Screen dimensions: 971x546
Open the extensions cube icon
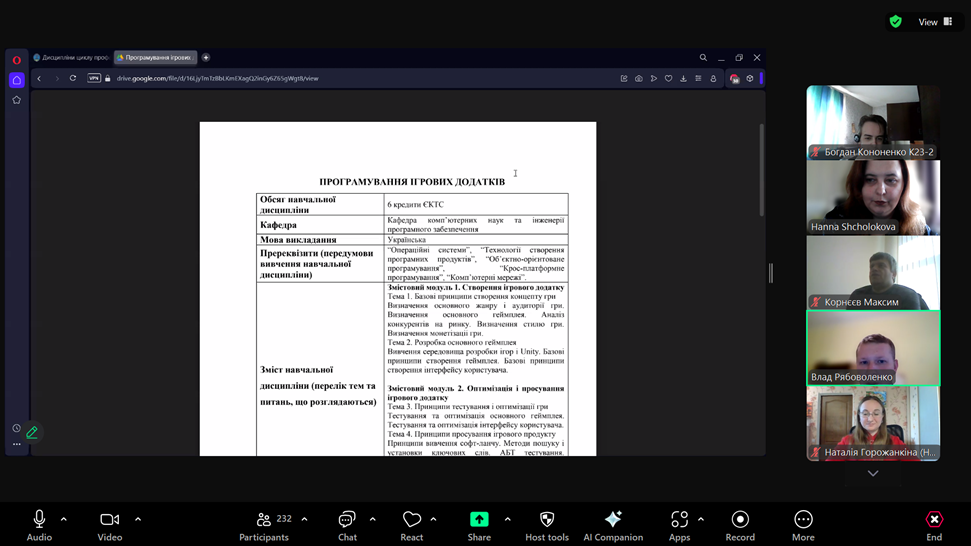(750, 79)
